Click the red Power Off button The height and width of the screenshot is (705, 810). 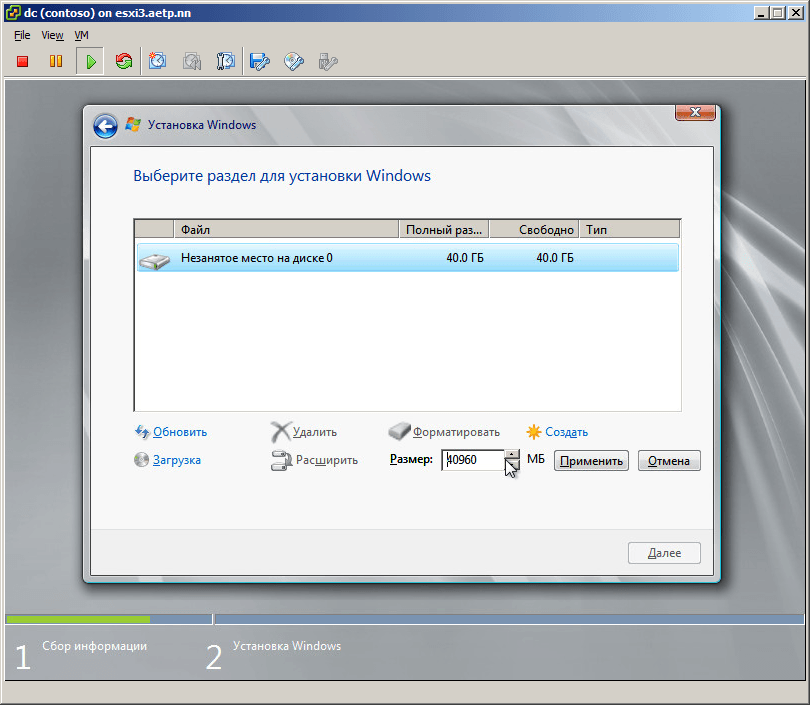coord(22,62)
